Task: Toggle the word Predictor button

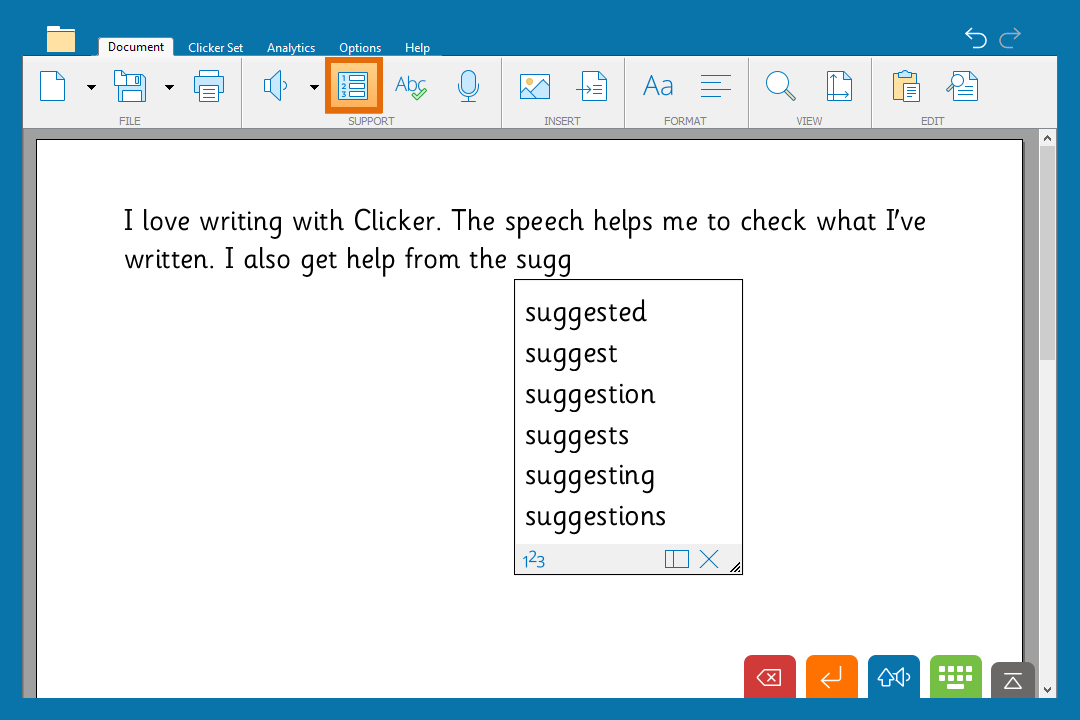Action: [354, 86]
